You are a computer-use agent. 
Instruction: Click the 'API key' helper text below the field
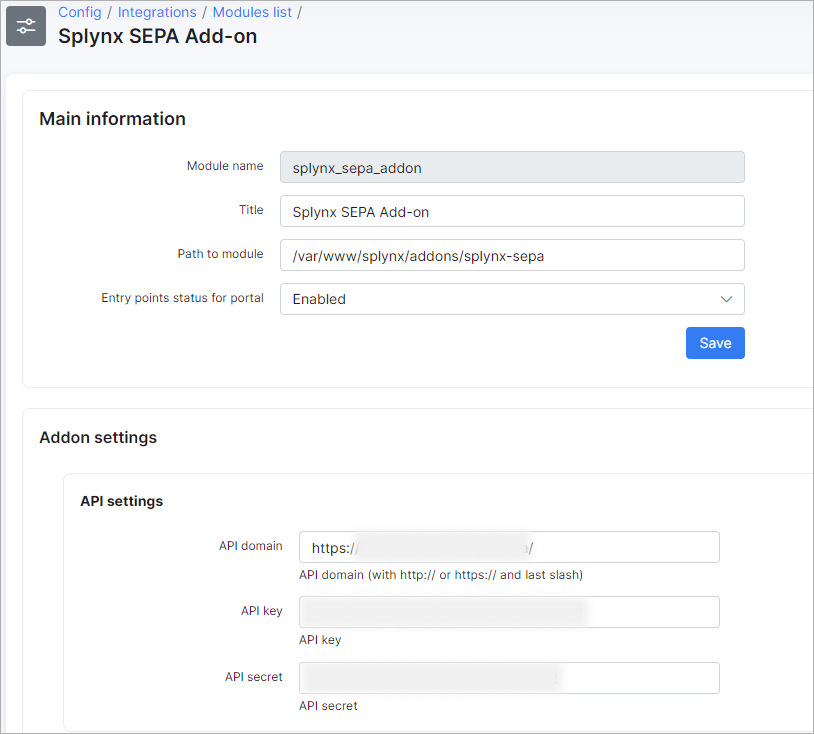(320, 640)
